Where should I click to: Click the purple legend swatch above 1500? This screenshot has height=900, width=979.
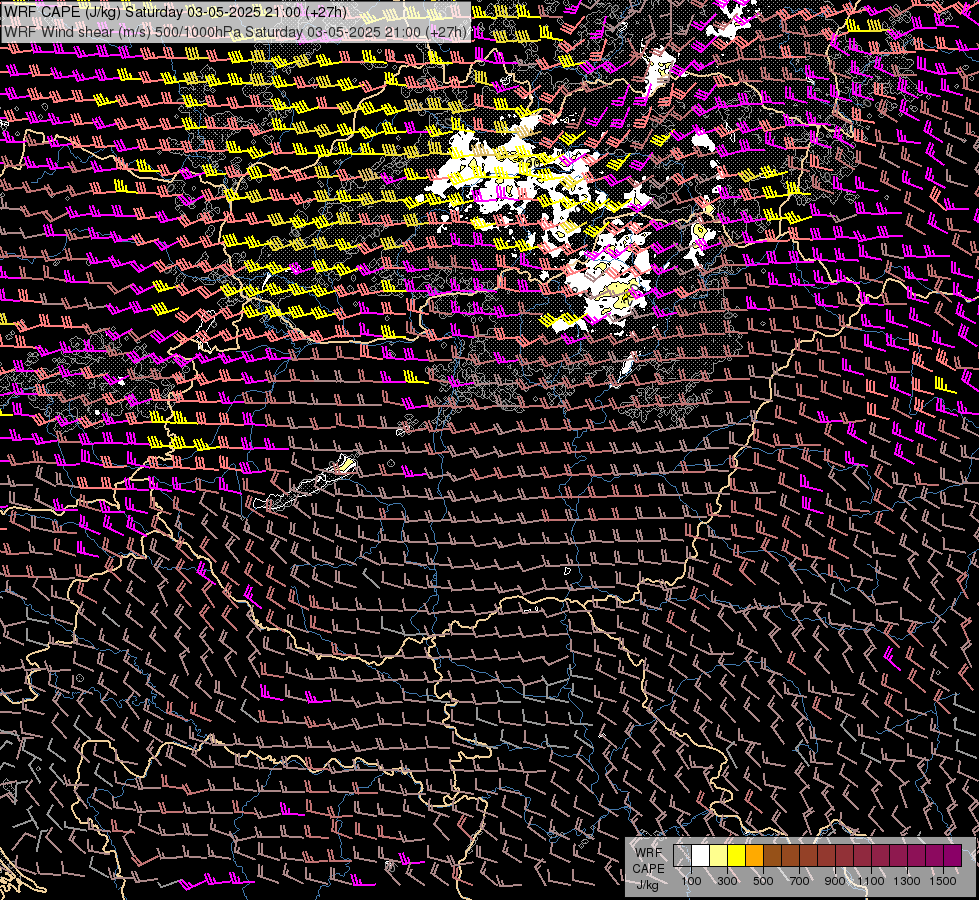tap(953, 855)
